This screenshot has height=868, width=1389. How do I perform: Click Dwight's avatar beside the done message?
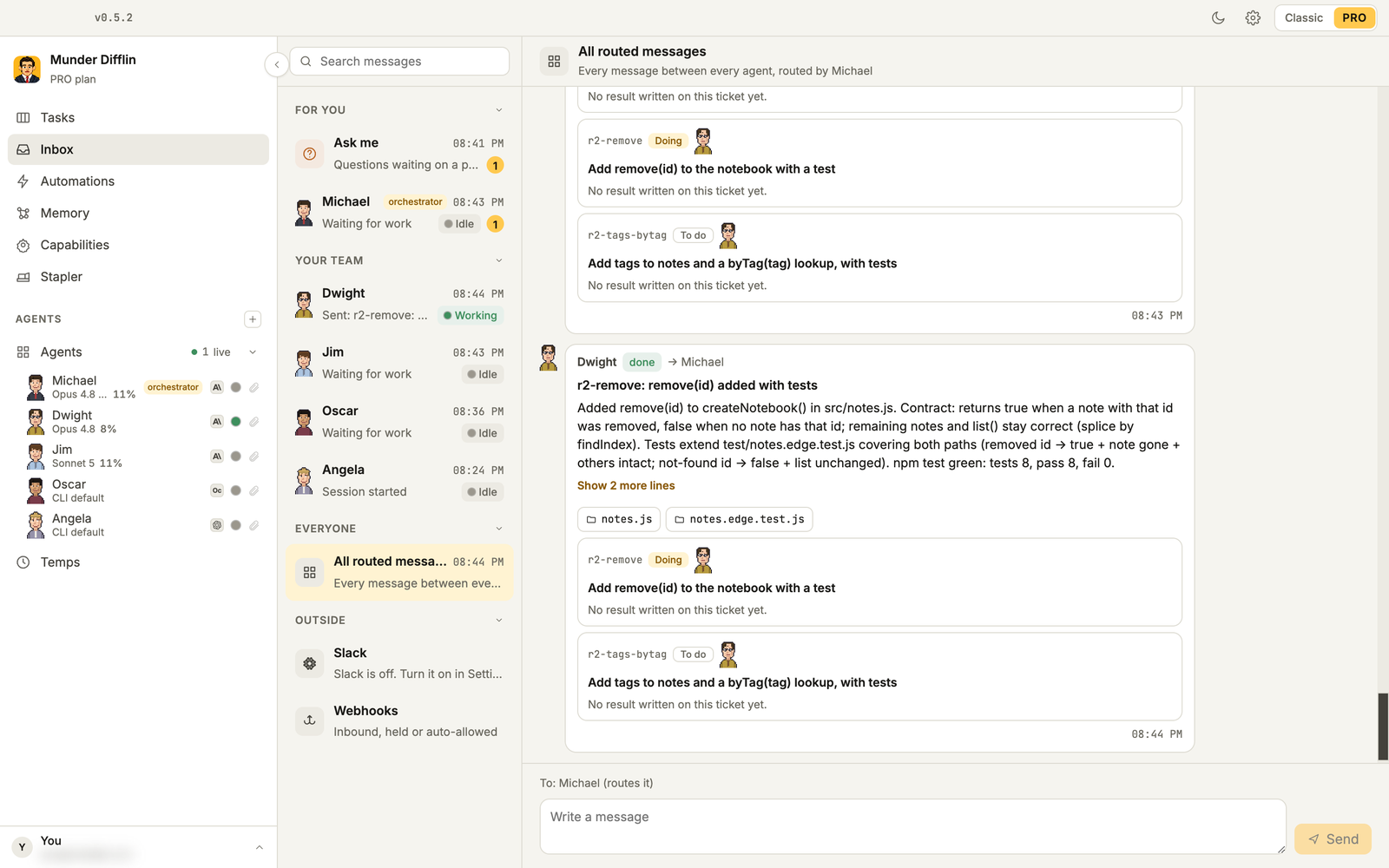pyautogui.click(x=548, y=358)
